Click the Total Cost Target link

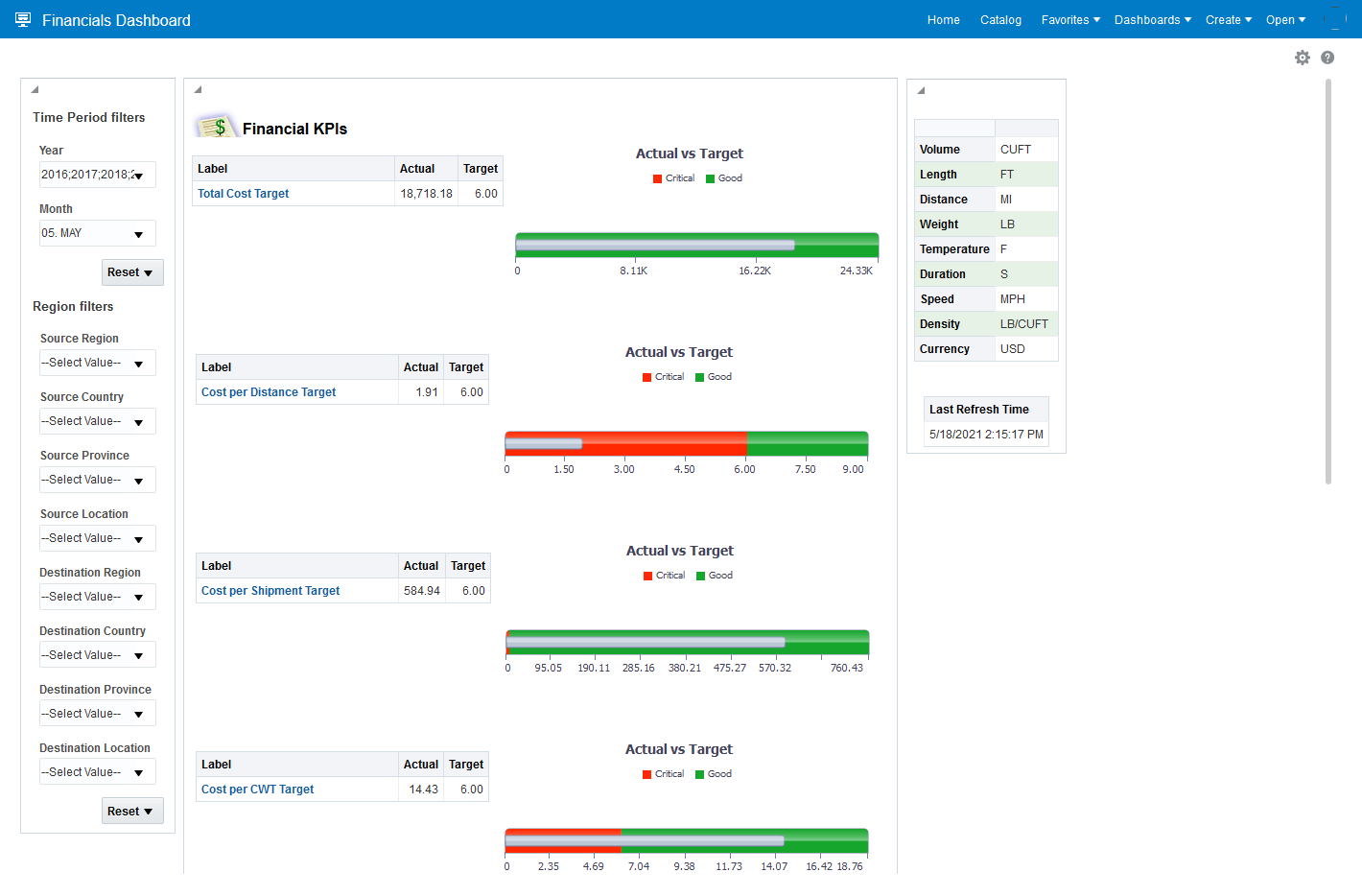tap(244, 194)
